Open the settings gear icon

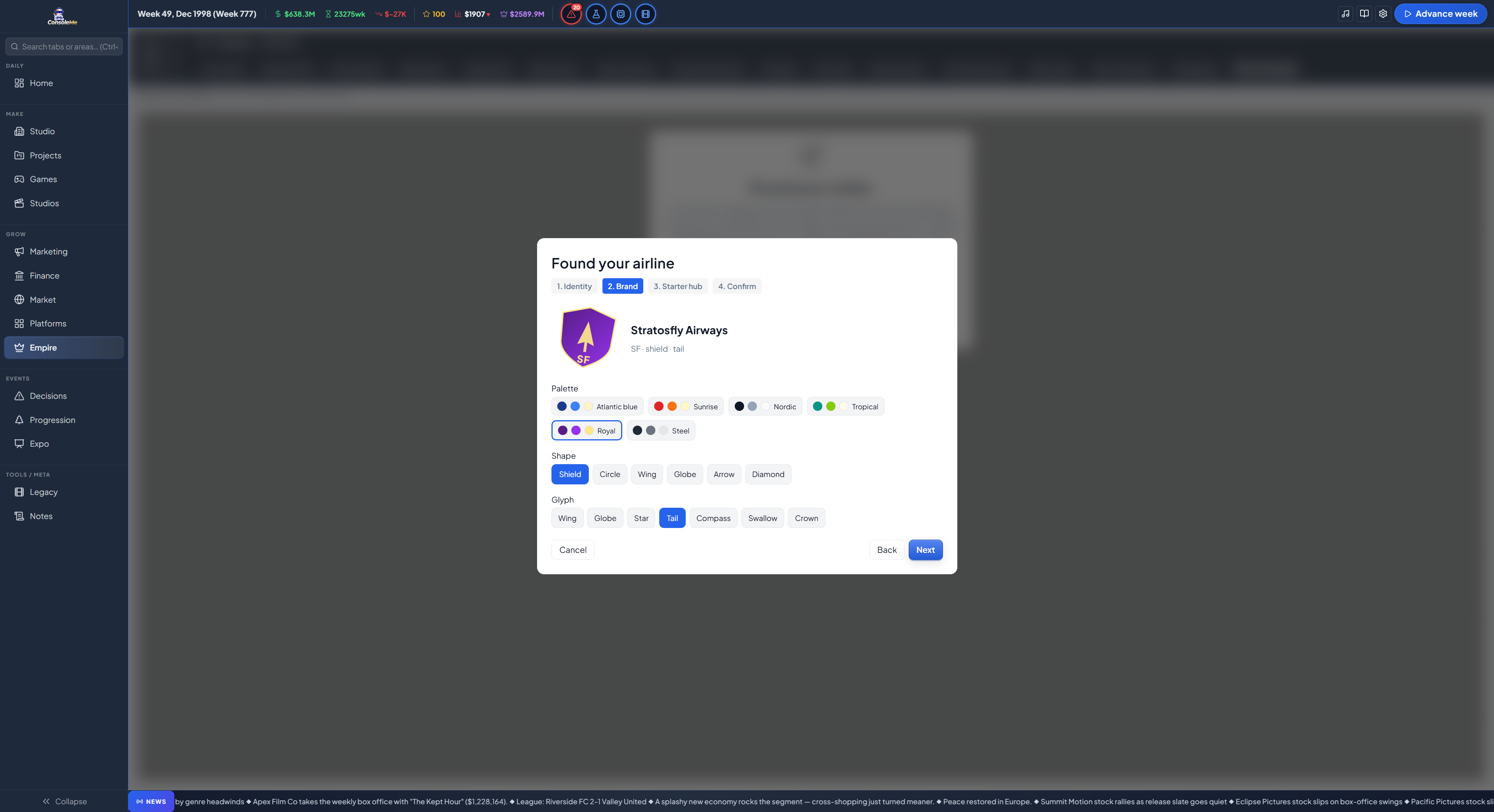1383,14
